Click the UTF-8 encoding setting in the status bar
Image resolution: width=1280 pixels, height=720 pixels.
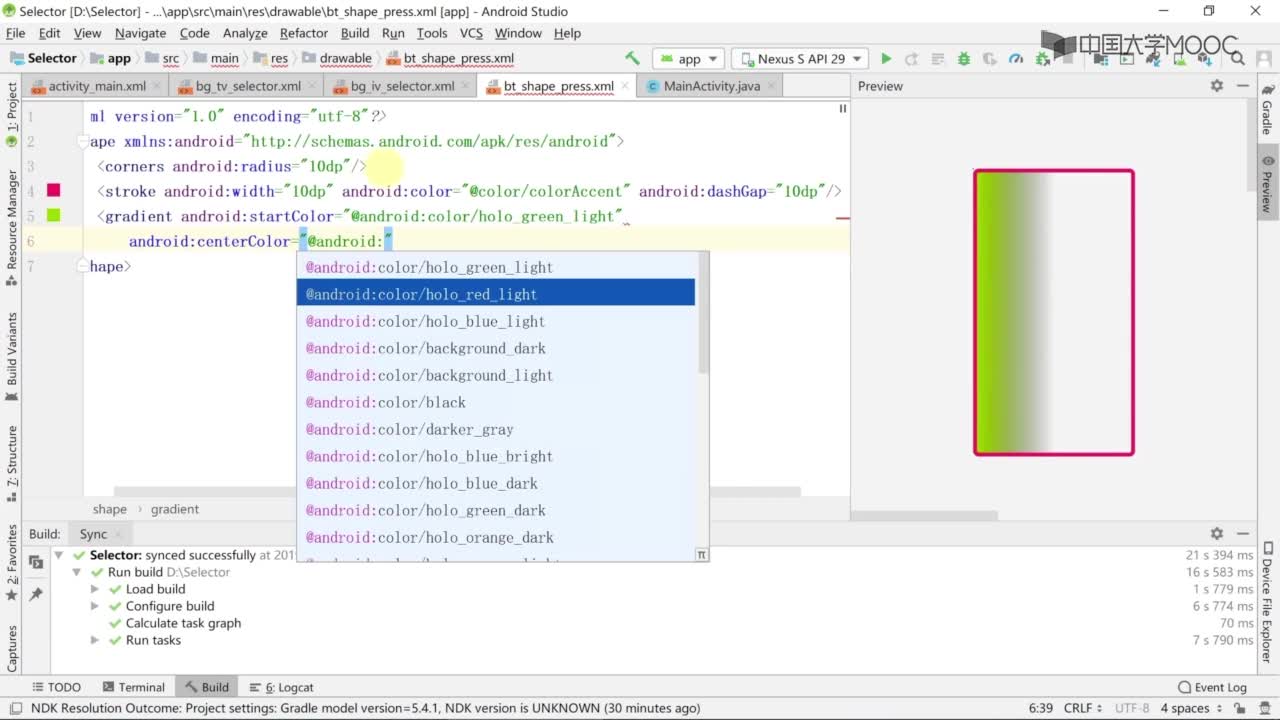[x=1132, y=708]
